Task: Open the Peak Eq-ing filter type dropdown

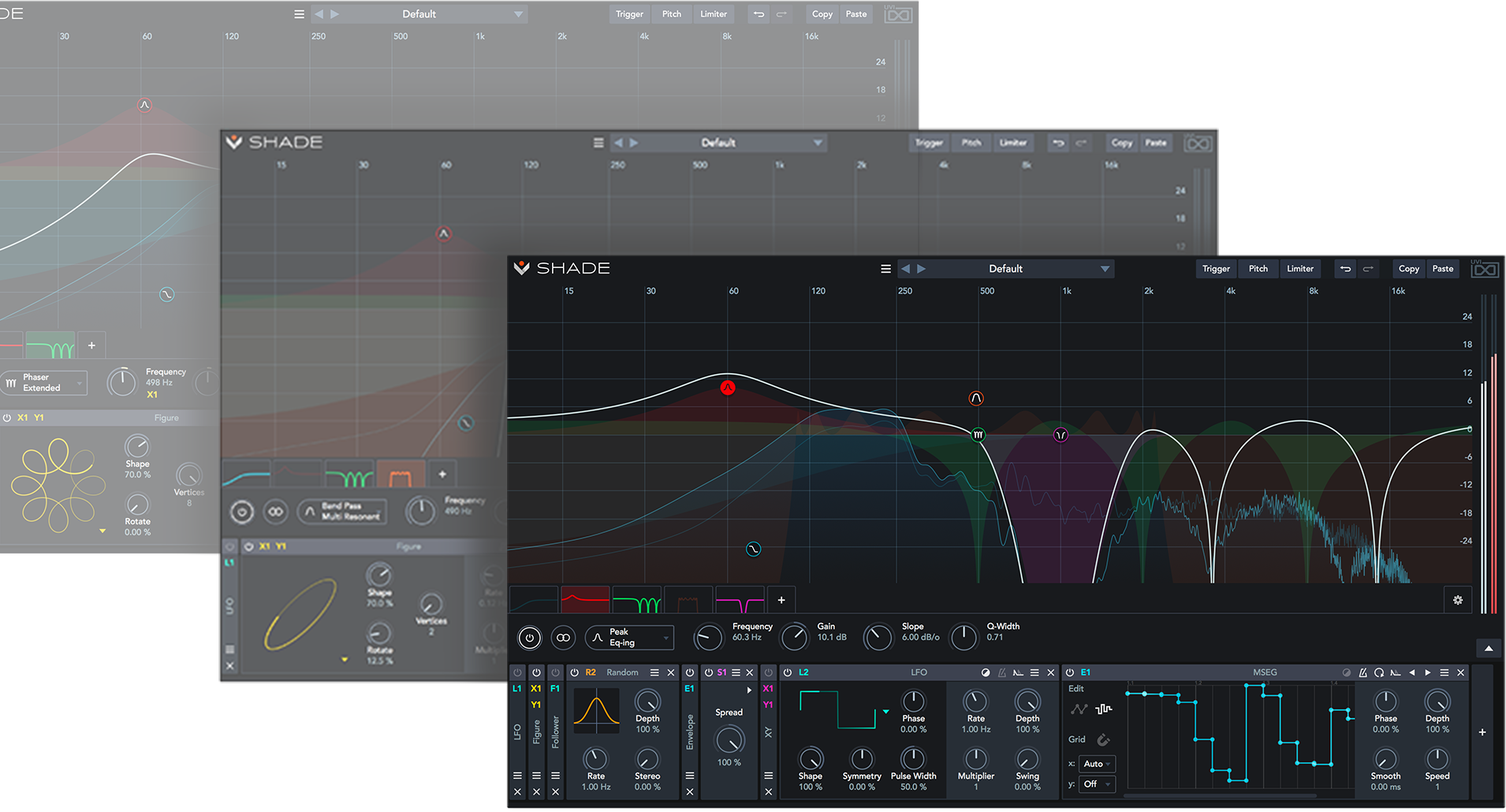Action: (629, 638)
